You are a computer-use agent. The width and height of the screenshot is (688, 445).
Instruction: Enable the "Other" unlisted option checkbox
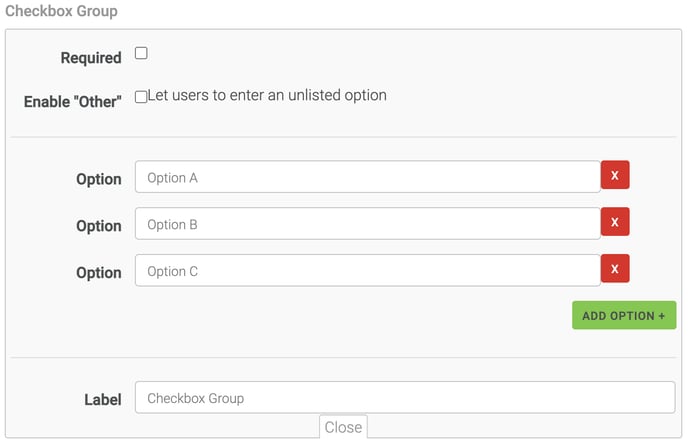141,97
